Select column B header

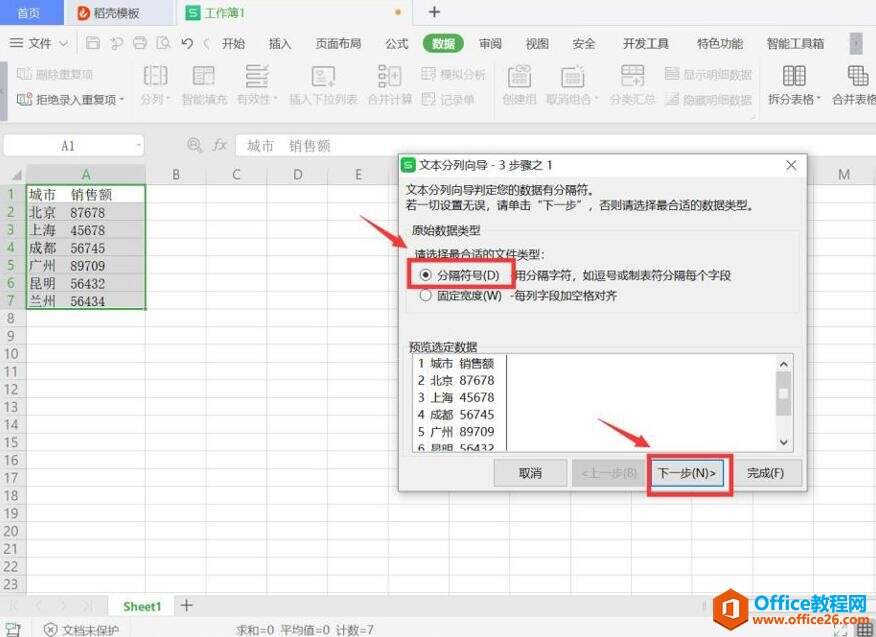coord(175,174)
